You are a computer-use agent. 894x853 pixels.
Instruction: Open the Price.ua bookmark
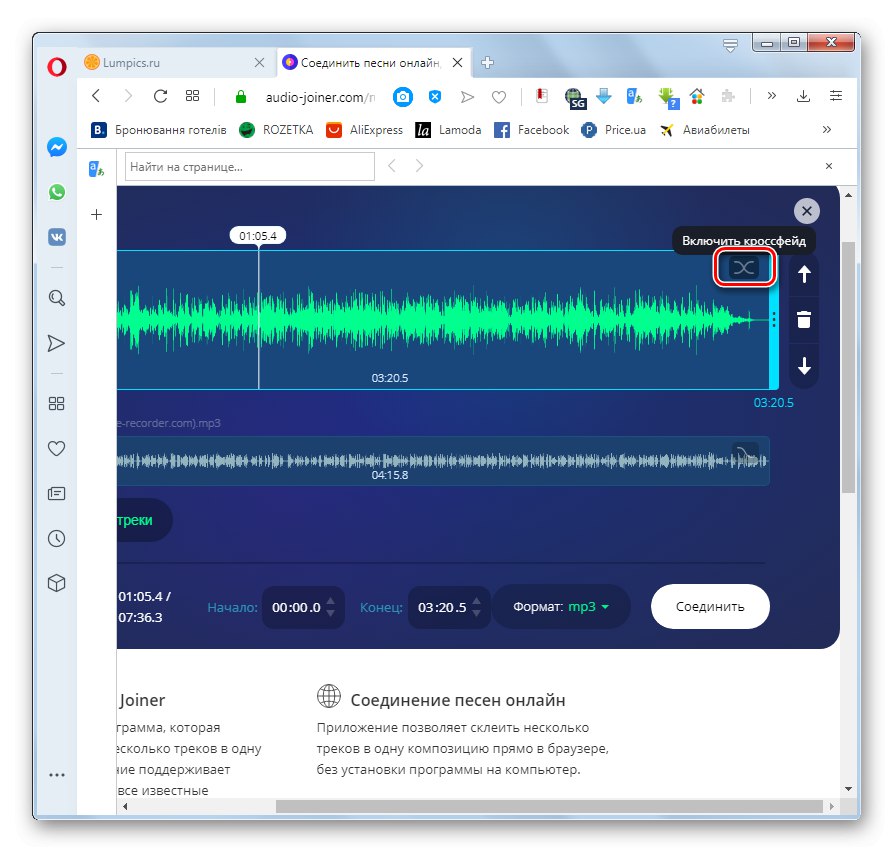(x=613, y=130)
